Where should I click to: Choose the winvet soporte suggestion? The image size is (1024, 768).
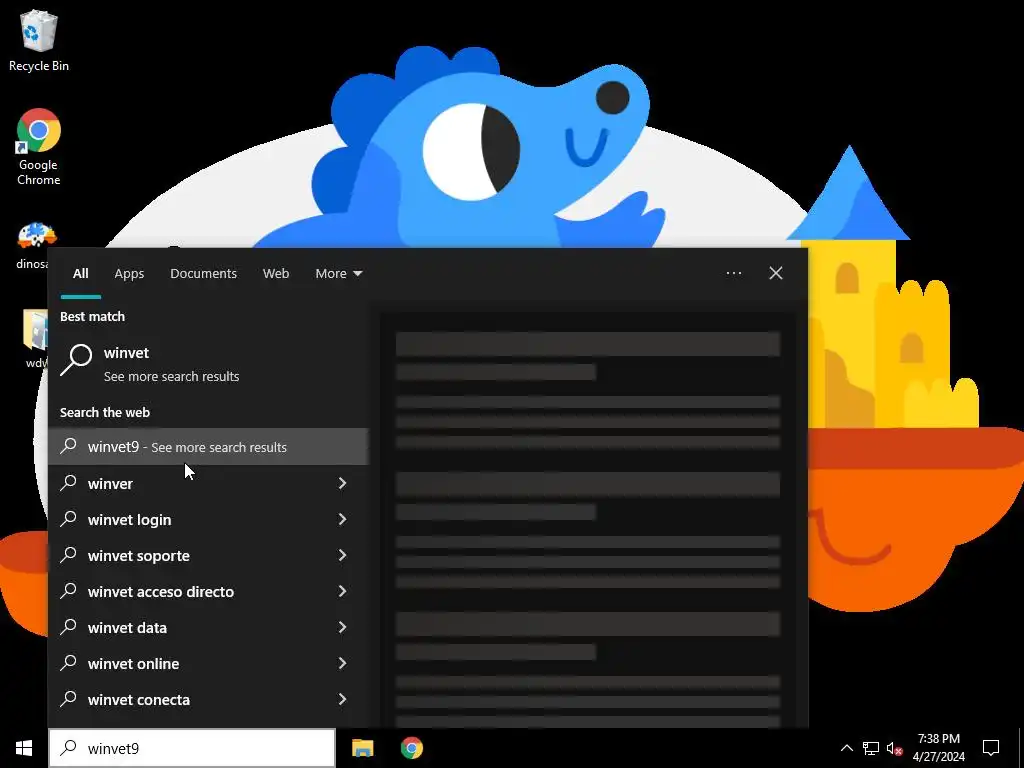coord(208,554)
